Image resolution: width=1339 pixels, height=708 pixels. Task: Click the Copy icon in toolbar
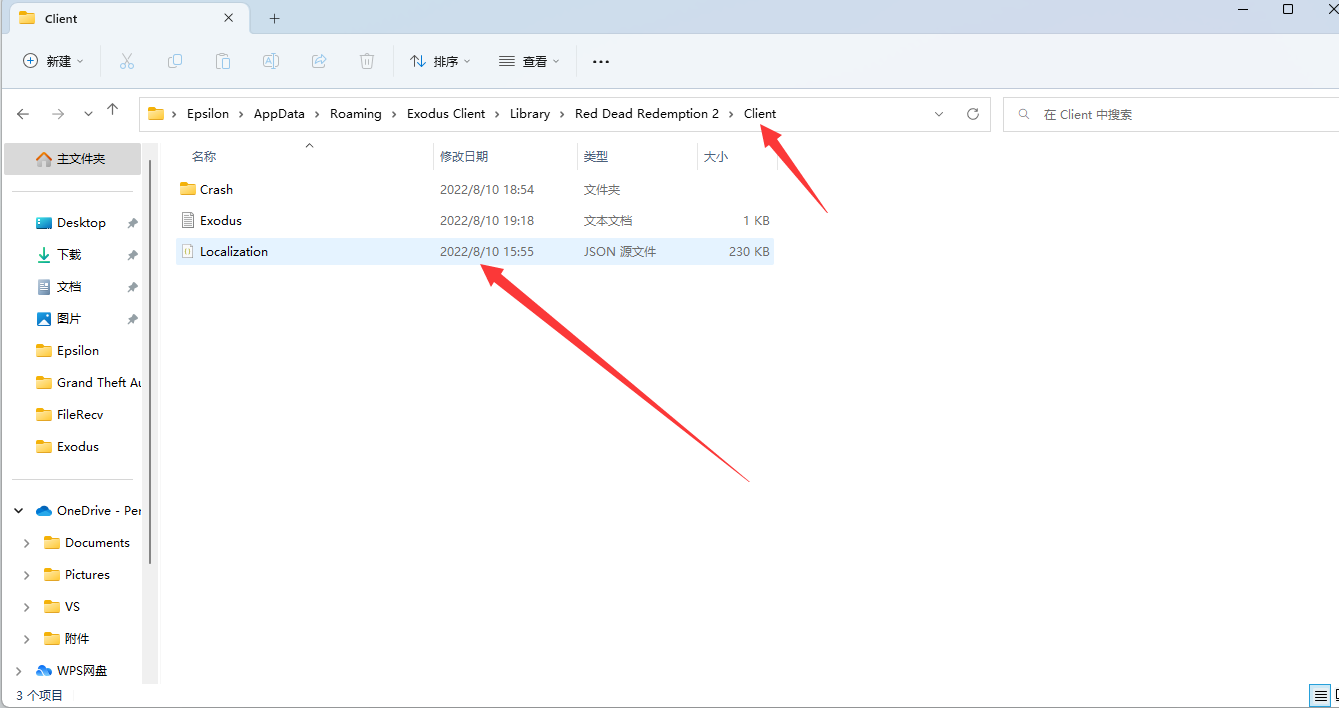175,61
